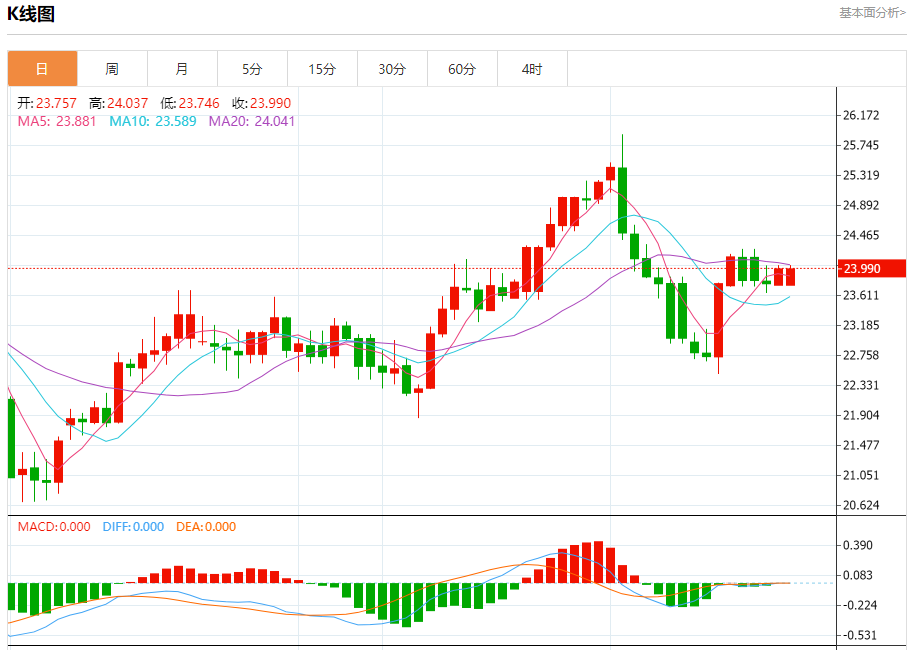This screenshot has width=911, height=650.
Task: Click the MA5: 23.881 legend
Action: (x=57, y=121)
